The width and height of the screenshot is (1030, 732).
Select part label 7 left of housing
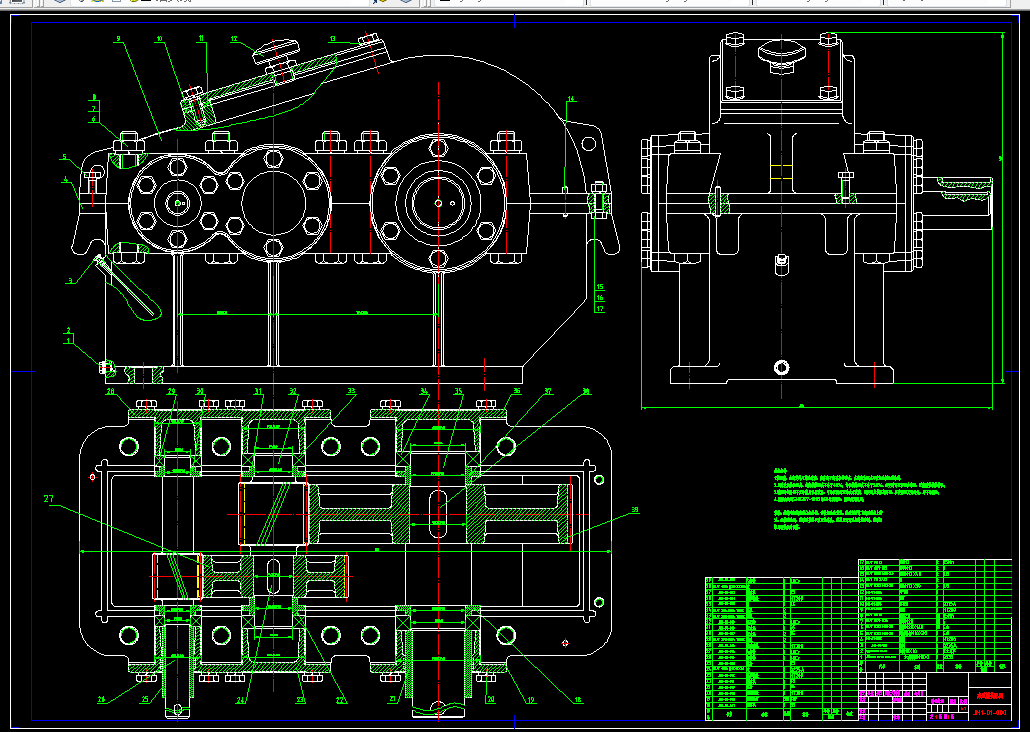pyautogui.click(x=94, y=108)
